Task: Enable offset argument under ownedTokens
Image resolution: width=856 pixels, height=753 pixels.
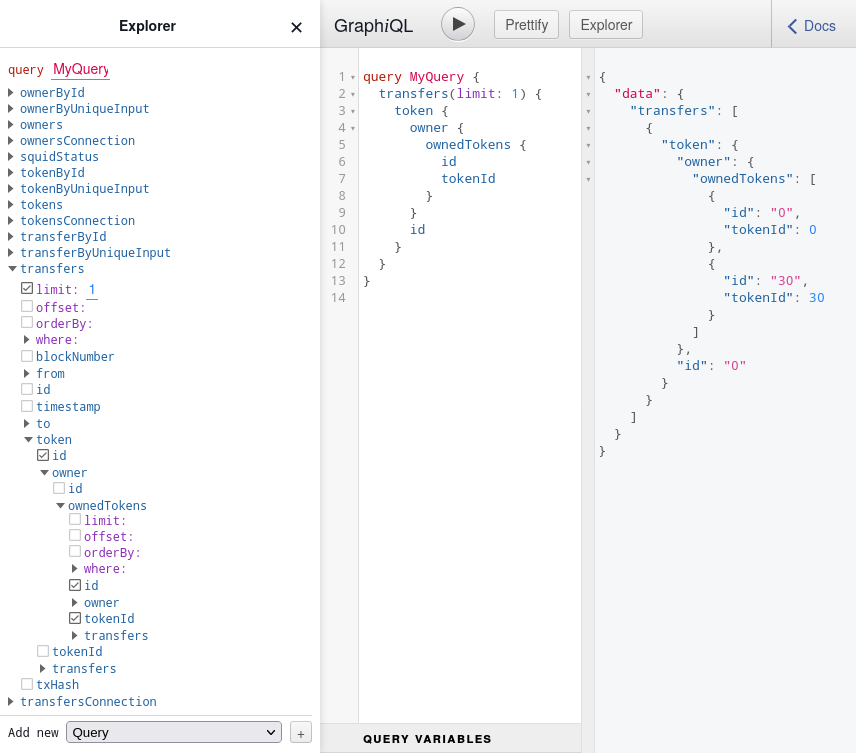Action: coord(75,535)
